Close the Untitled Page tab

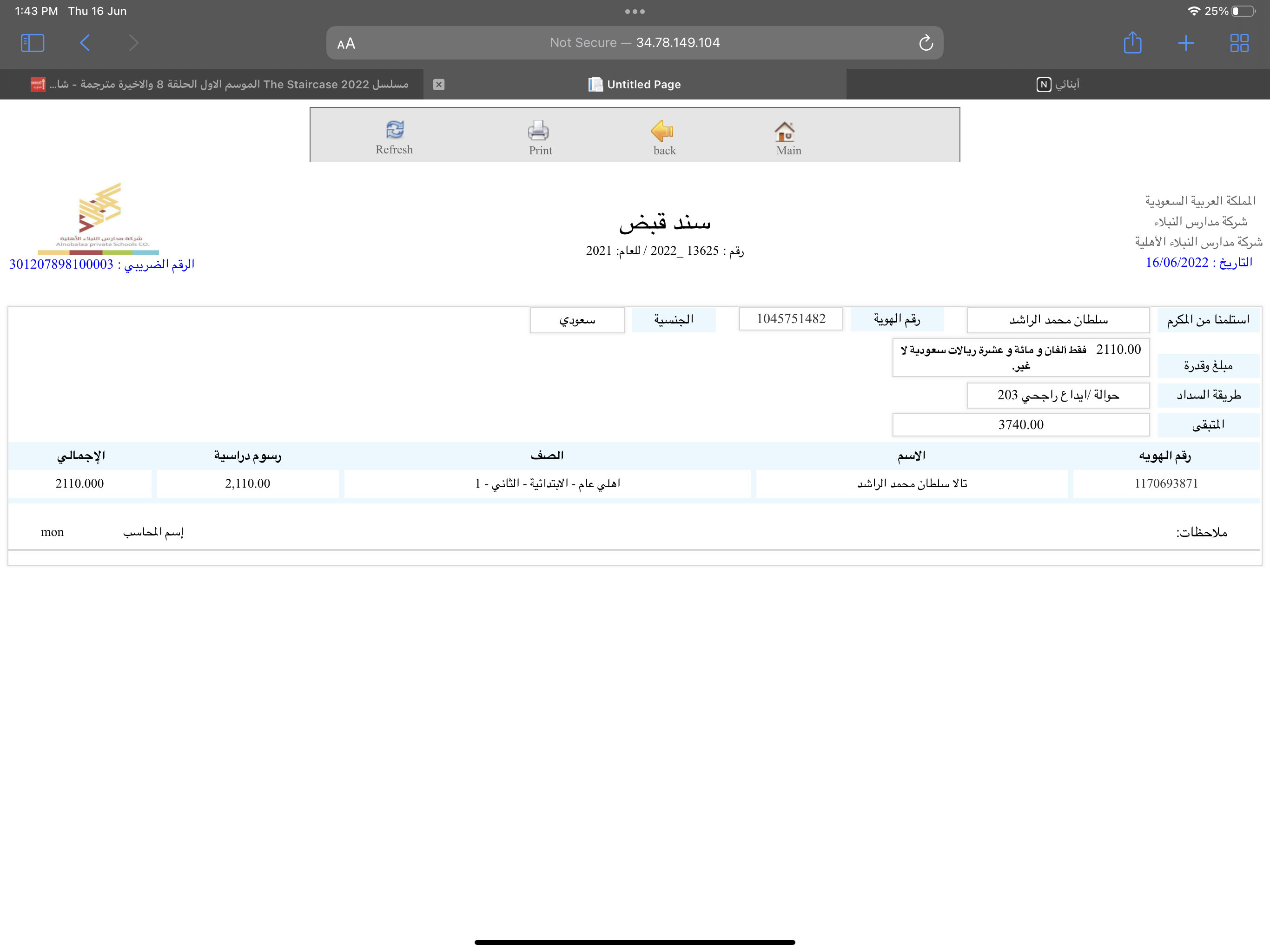pos(439,85)
